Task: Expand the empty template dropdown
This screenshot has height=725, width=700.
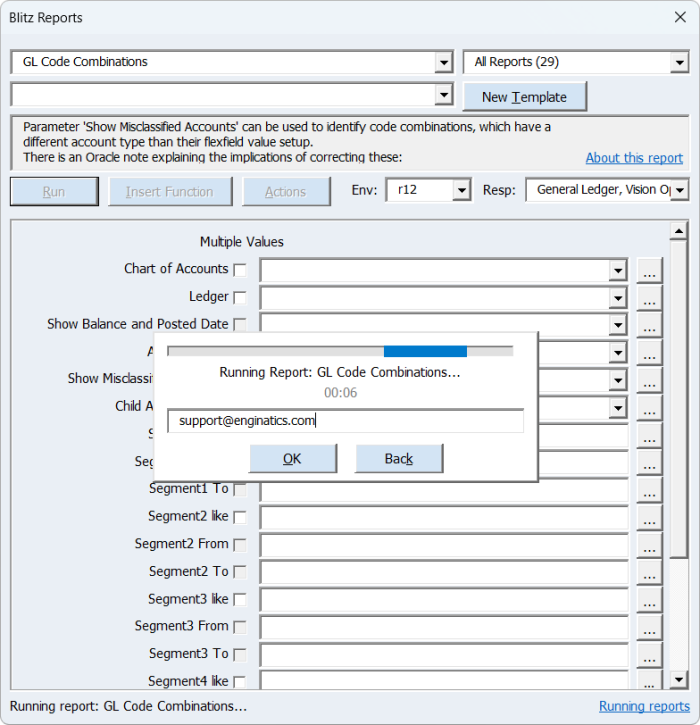Action: coord(443,95)
